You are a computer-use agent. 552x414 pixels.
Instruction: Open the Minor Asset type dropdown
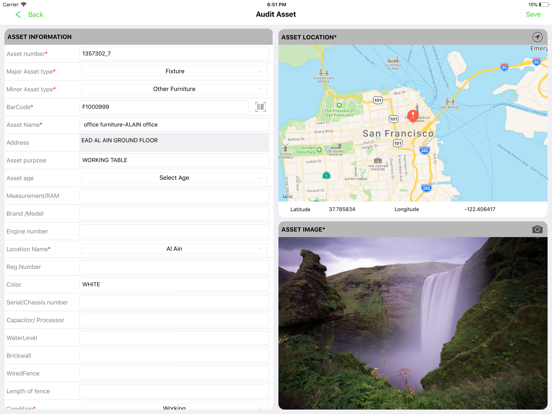(174, 89)
